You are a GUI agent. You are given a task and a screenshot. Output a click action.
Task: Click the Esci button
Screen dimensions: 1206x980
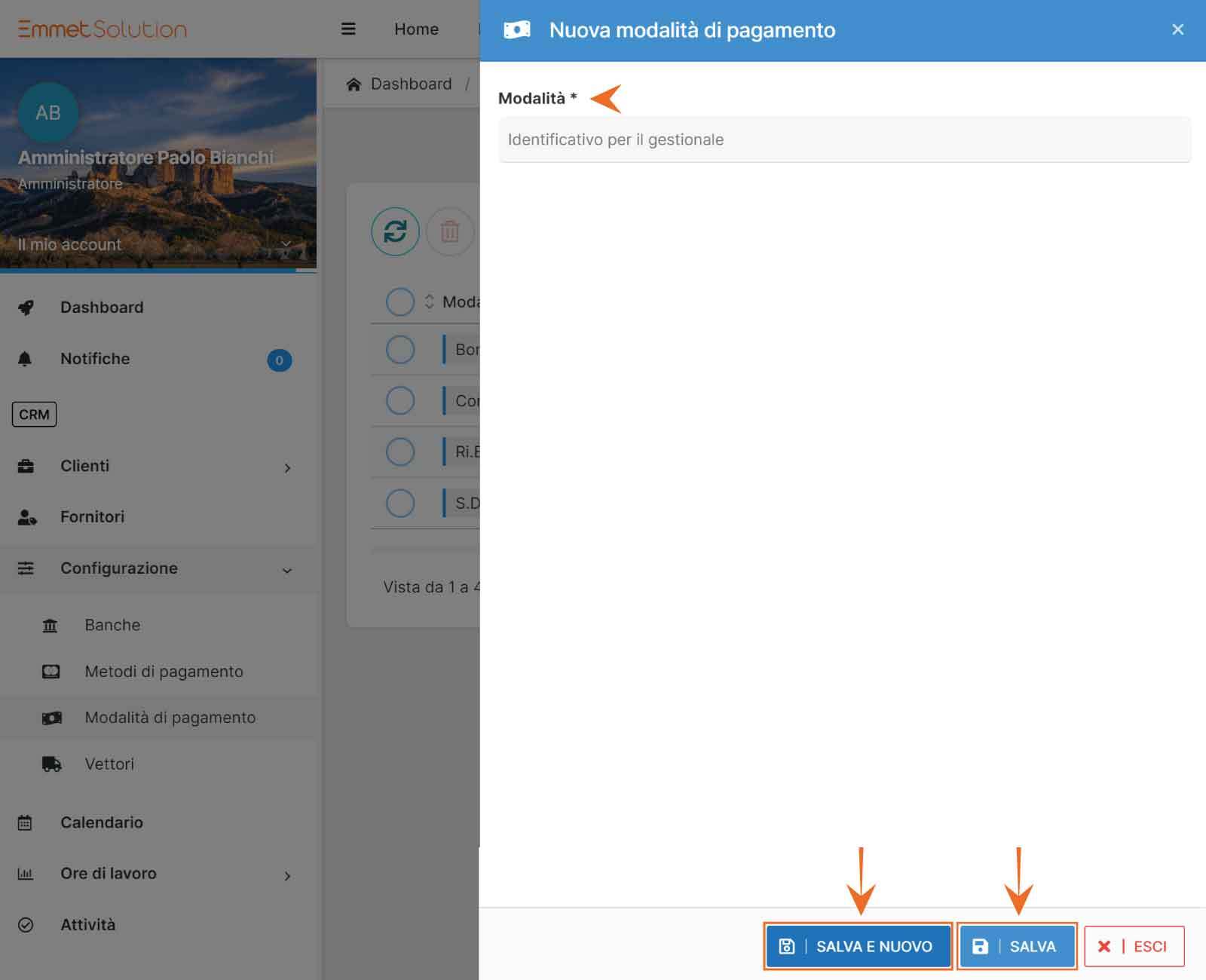pyautogui.click(x=1134, y=947)
